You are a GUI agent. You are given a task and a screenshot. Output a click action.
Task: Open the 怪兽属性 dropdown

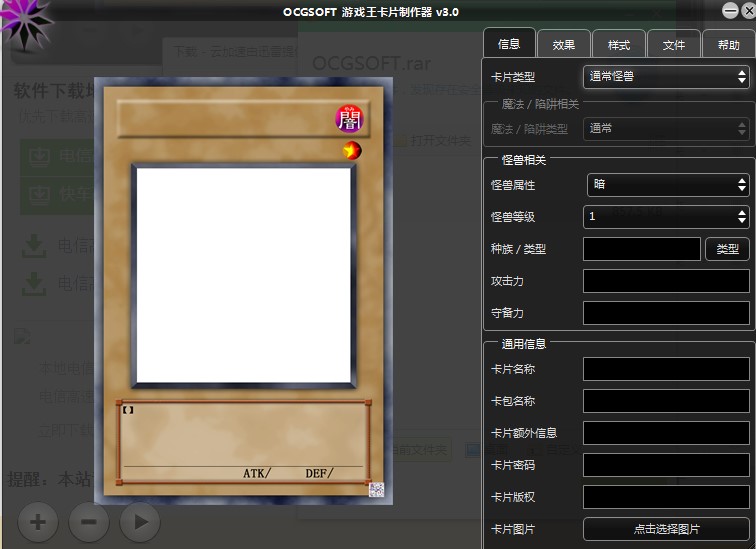pyautogui.click(x=667, y=184)
